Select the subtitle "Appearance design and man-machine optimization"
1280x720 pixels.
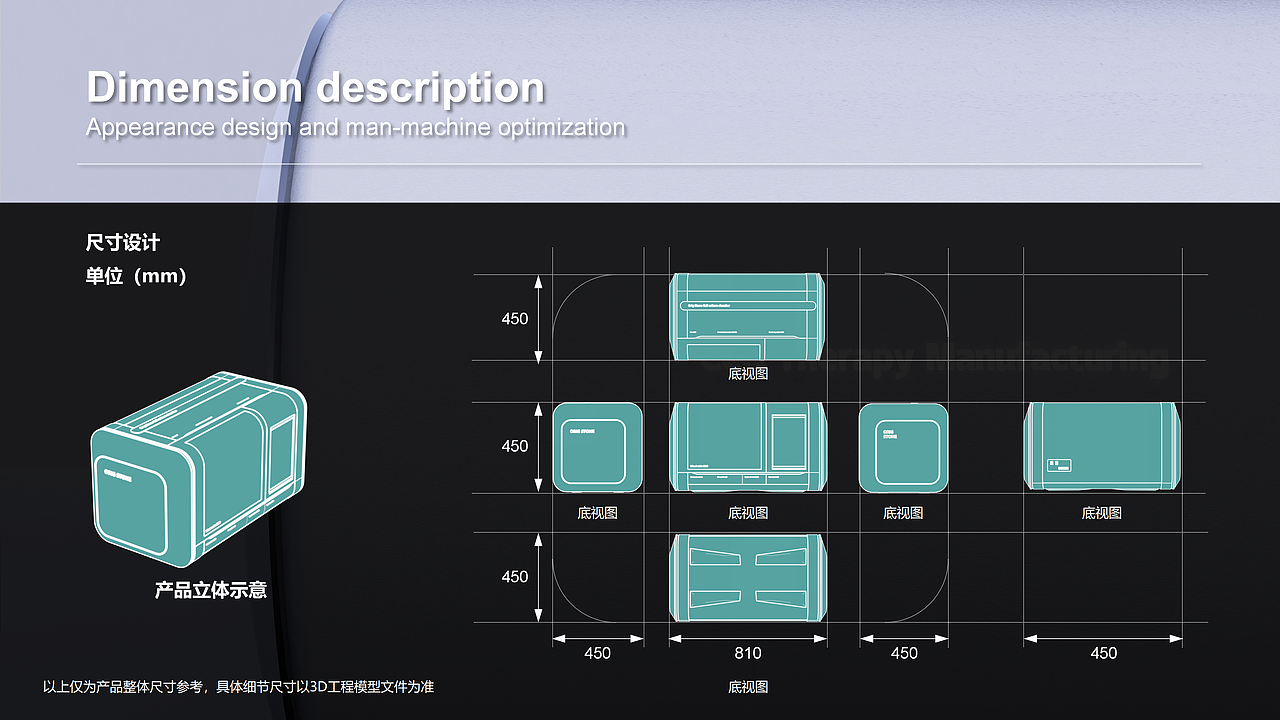[x=355, y=128]
